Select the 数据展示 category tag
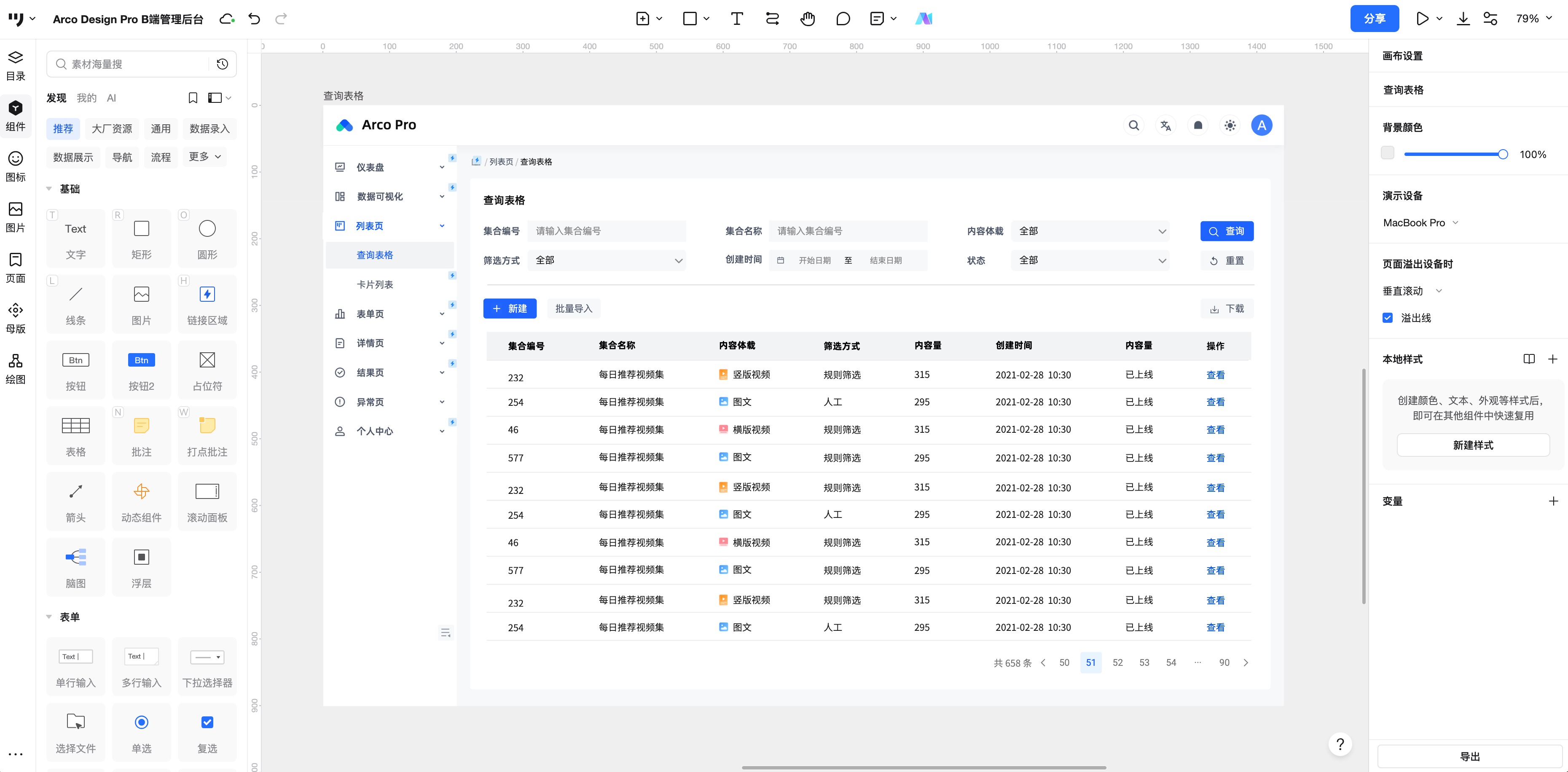Screen dimensions: 1568x772 (x=73, y=157)
